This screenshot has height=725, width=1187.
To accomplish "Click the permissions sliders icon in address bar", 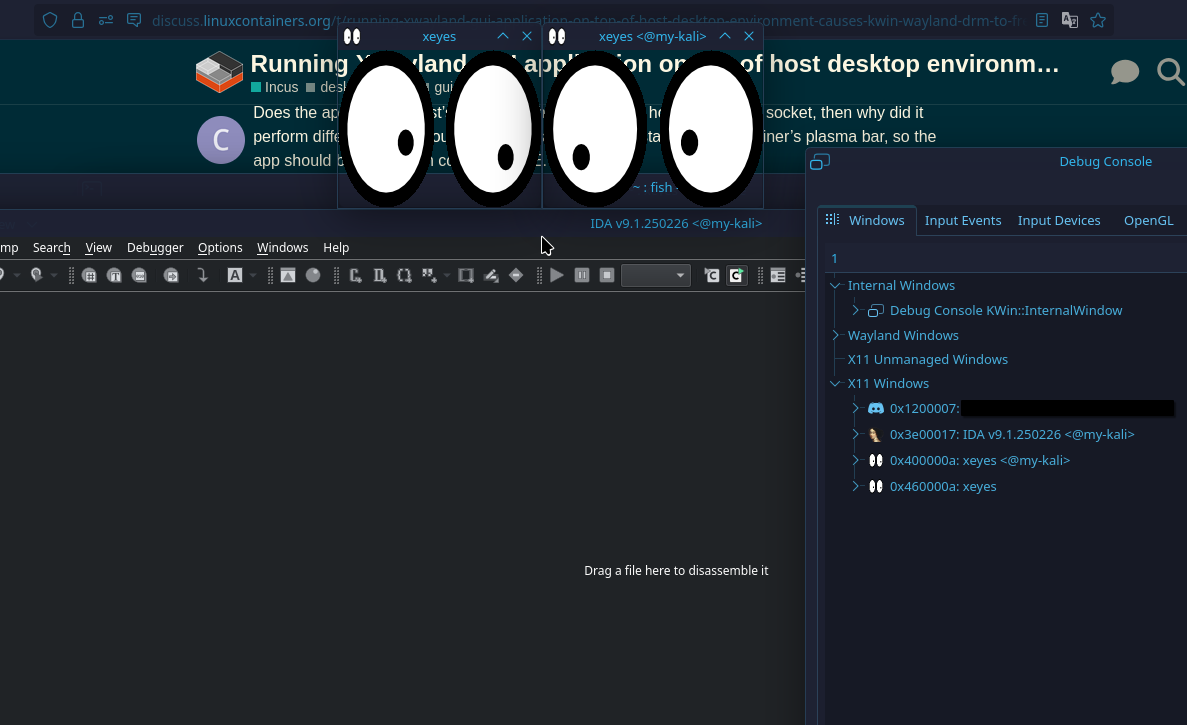I will (105, 20).
